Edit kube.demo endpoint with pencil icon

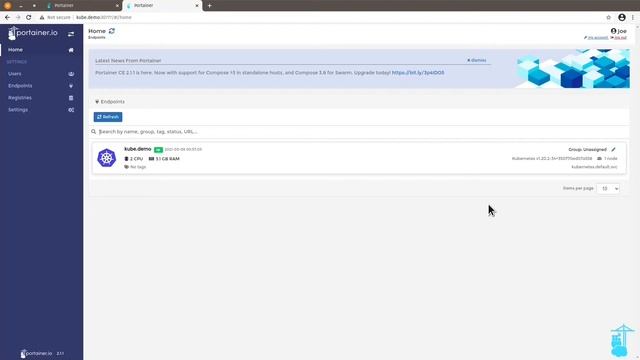click(x=613, y=150)
